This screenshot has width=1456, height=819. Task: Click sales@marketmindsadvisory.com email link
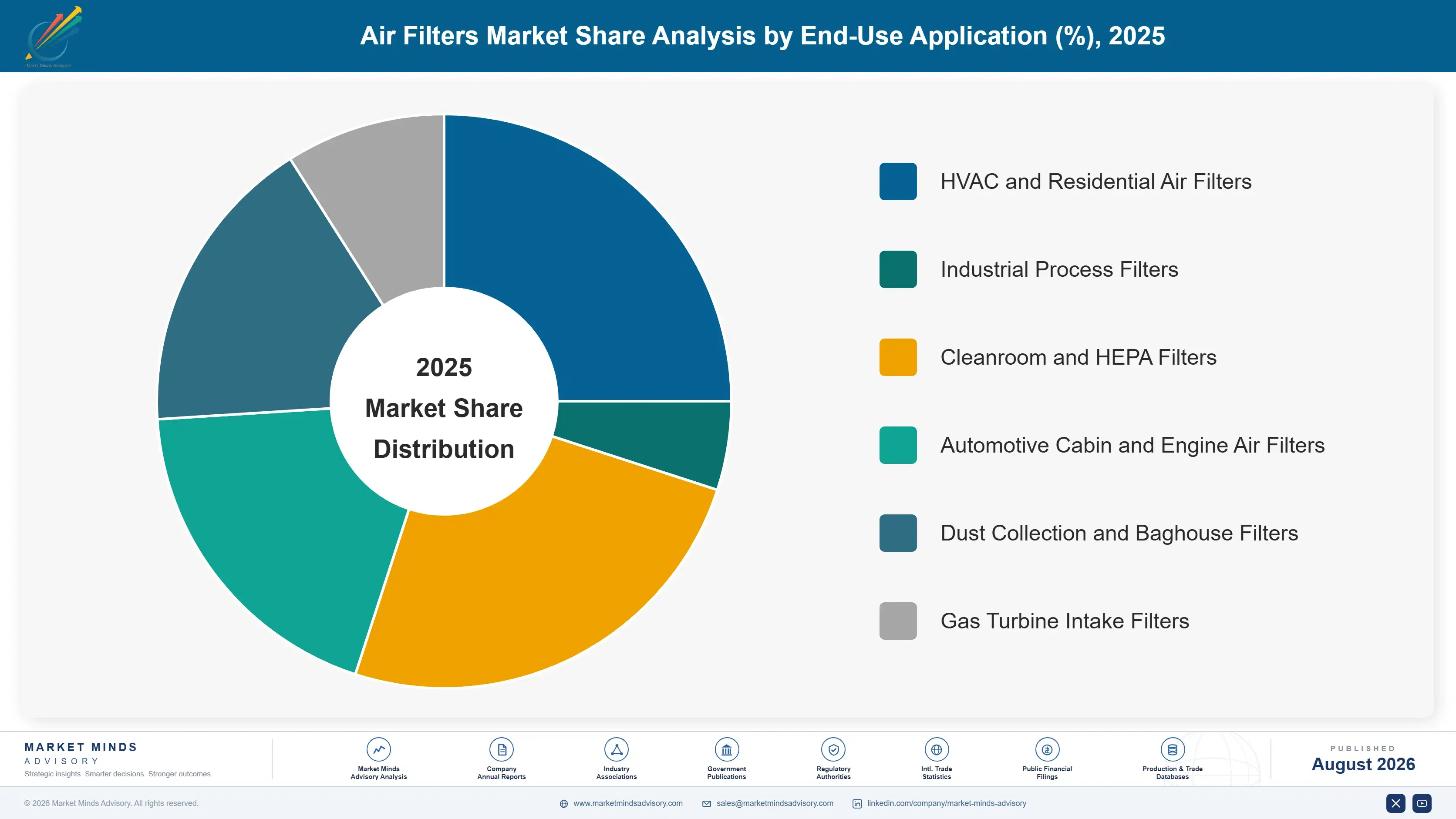click(775, 803)
